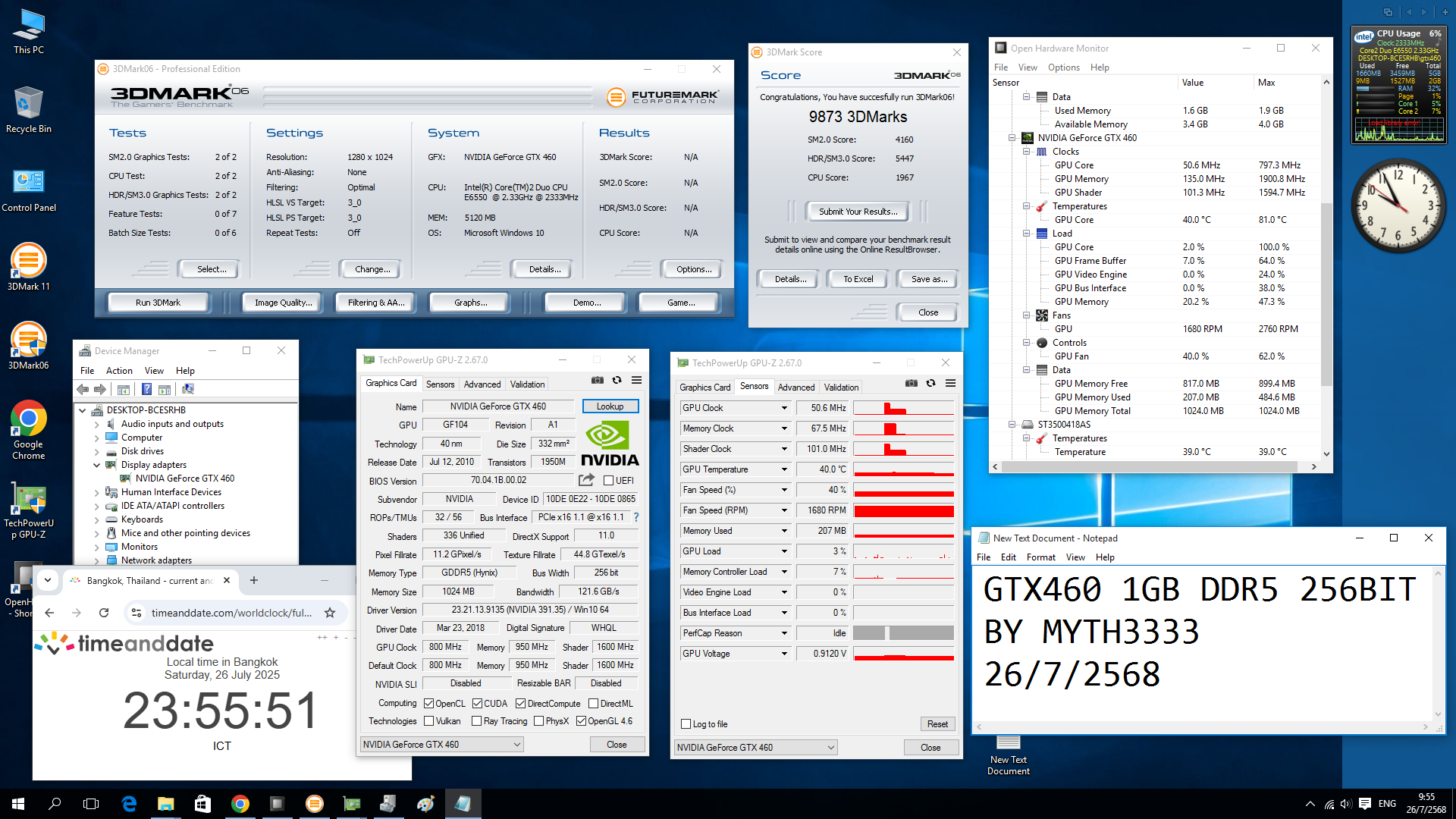This screenshot has width=1456, height=819.
Task: Open GPU Temperature sensor dropdown
Action: (784, 469)
